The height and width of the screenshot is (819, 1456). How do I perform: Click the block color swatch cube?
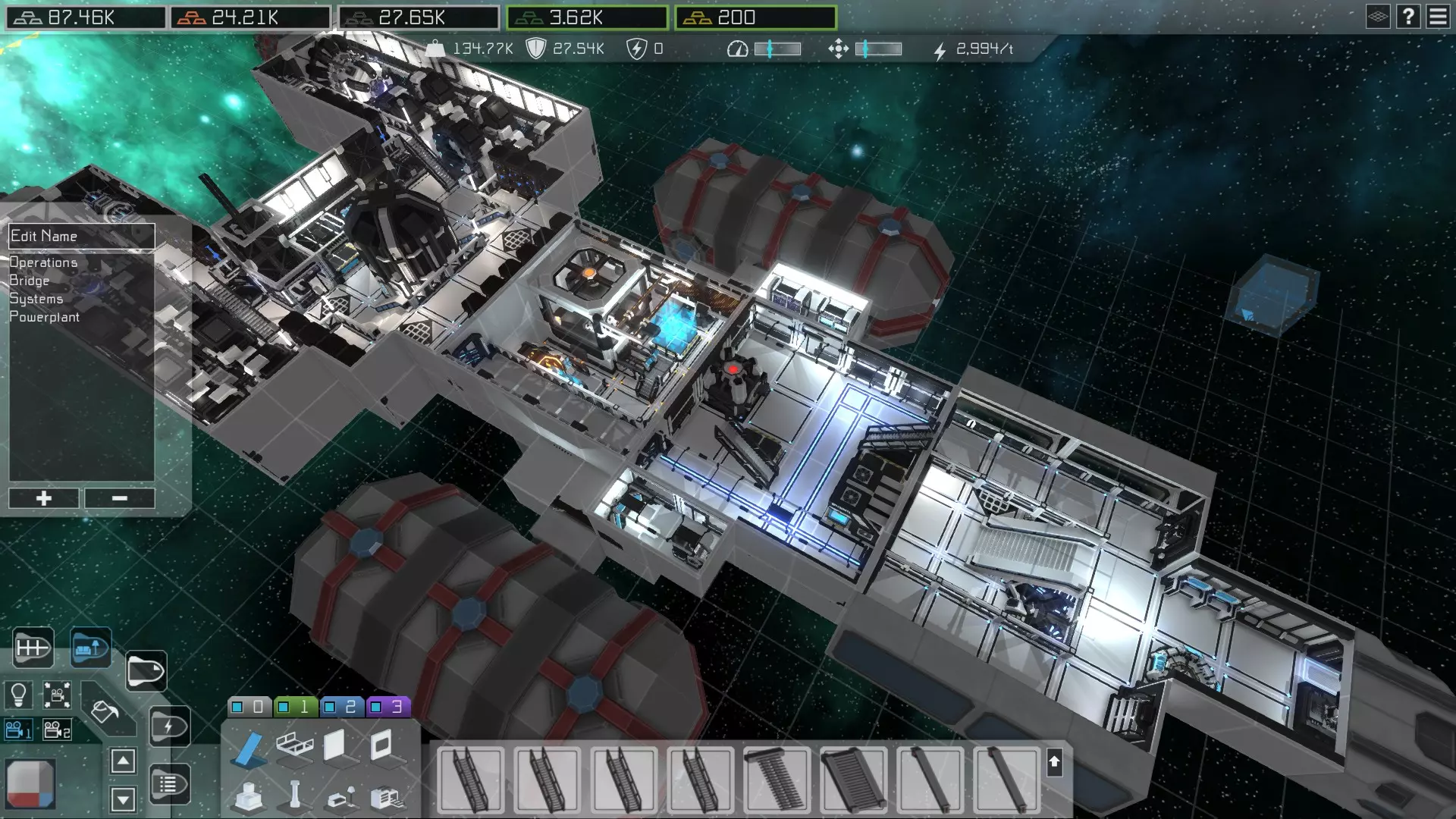click(30, 784)
